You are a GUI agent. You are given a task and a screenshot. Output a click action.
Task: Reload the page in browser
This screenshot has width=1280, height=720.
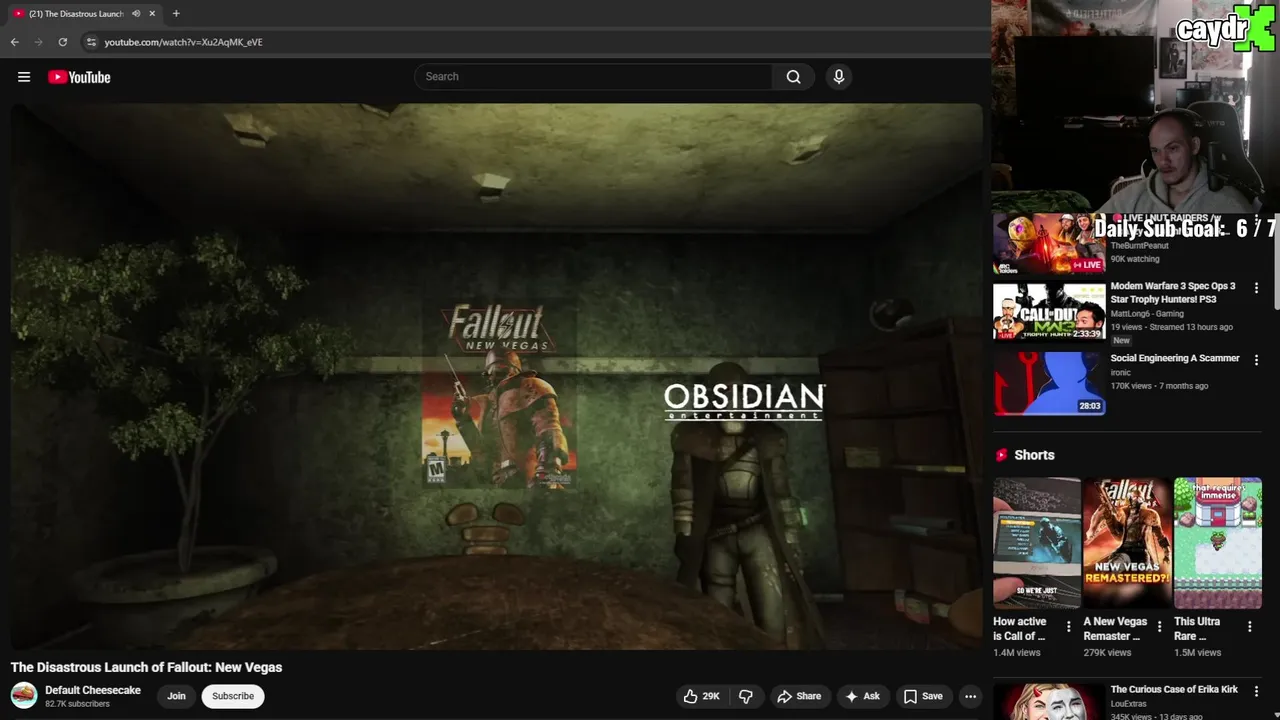pyautogui.click(x=62, y=42)
